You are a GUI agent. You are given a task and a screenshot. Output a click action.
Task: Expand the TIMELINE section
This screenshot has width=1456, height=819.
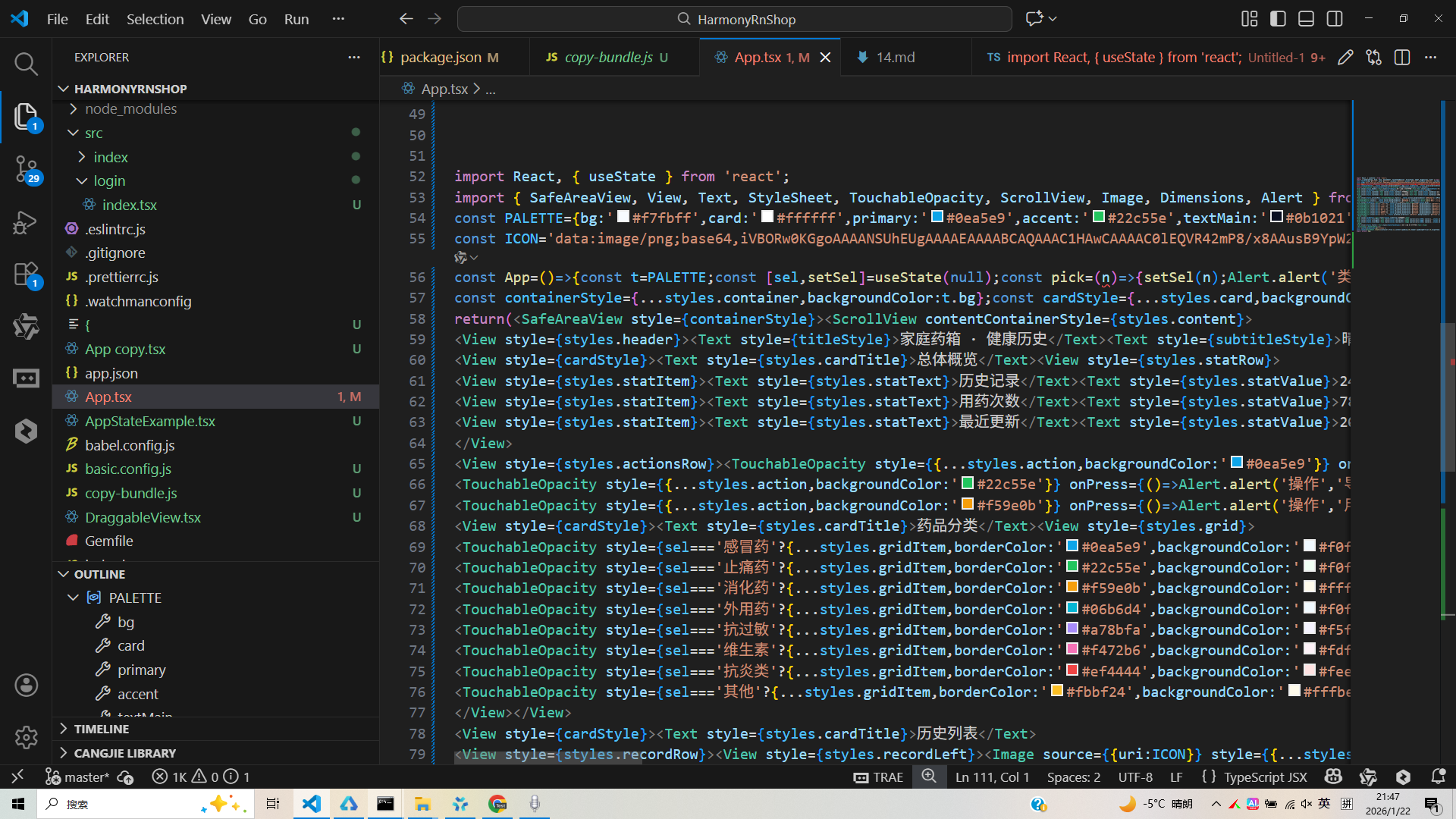(101, 729)
